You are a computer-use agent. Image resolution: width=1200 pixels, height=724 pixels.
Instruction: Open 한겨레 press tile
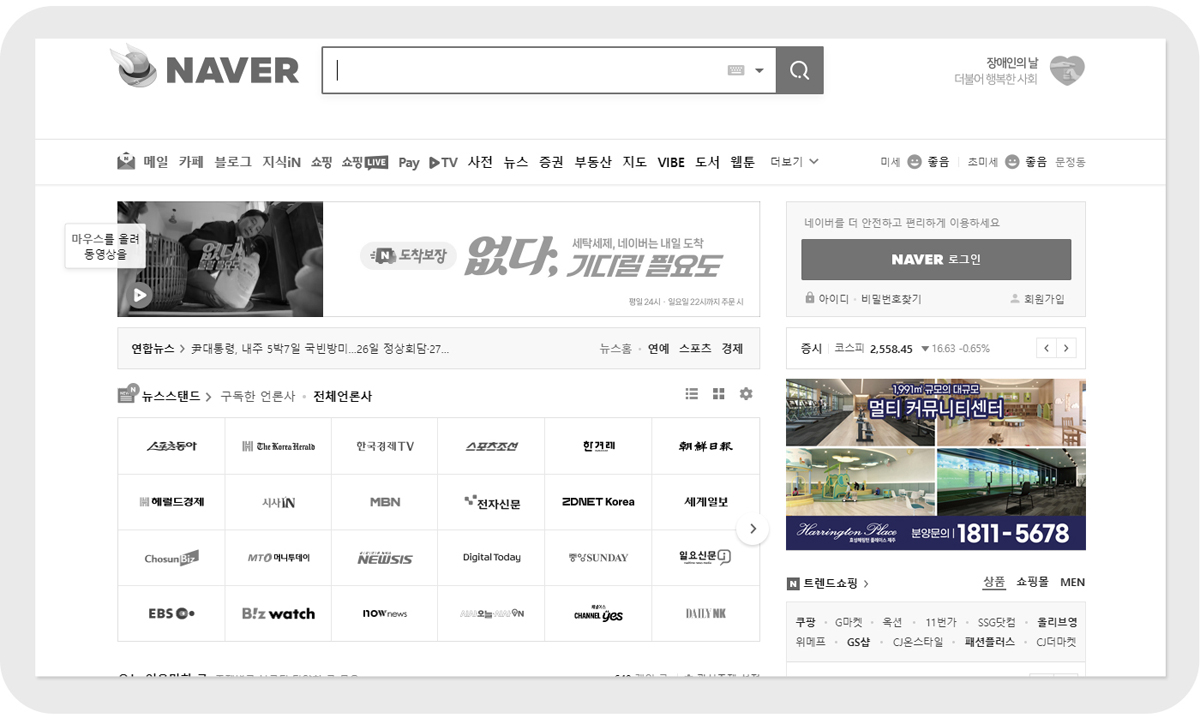[599, 446]
